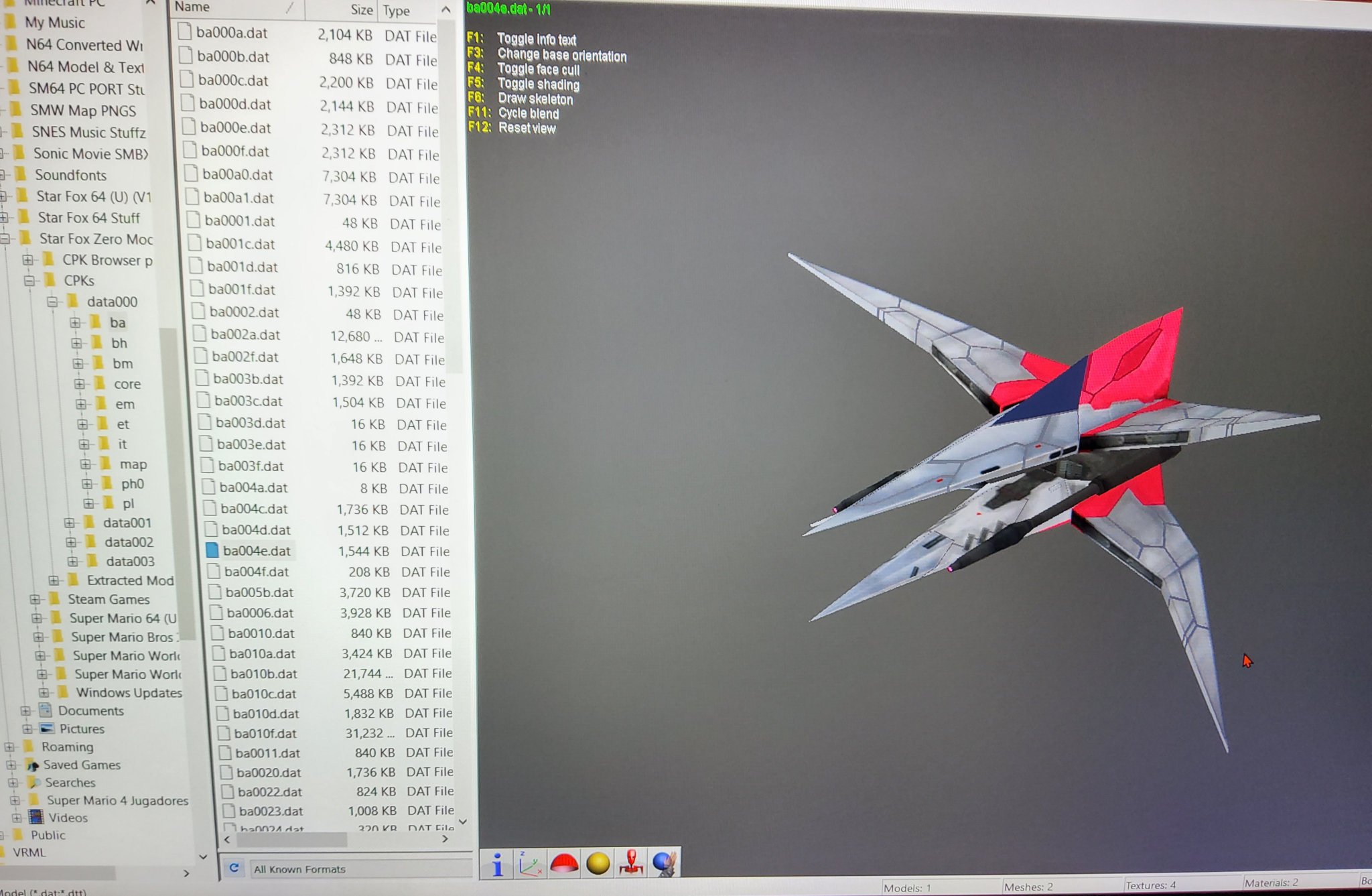Sort files by the Name column header
This screenshot has width=1372, height=896.
point(193,7)
